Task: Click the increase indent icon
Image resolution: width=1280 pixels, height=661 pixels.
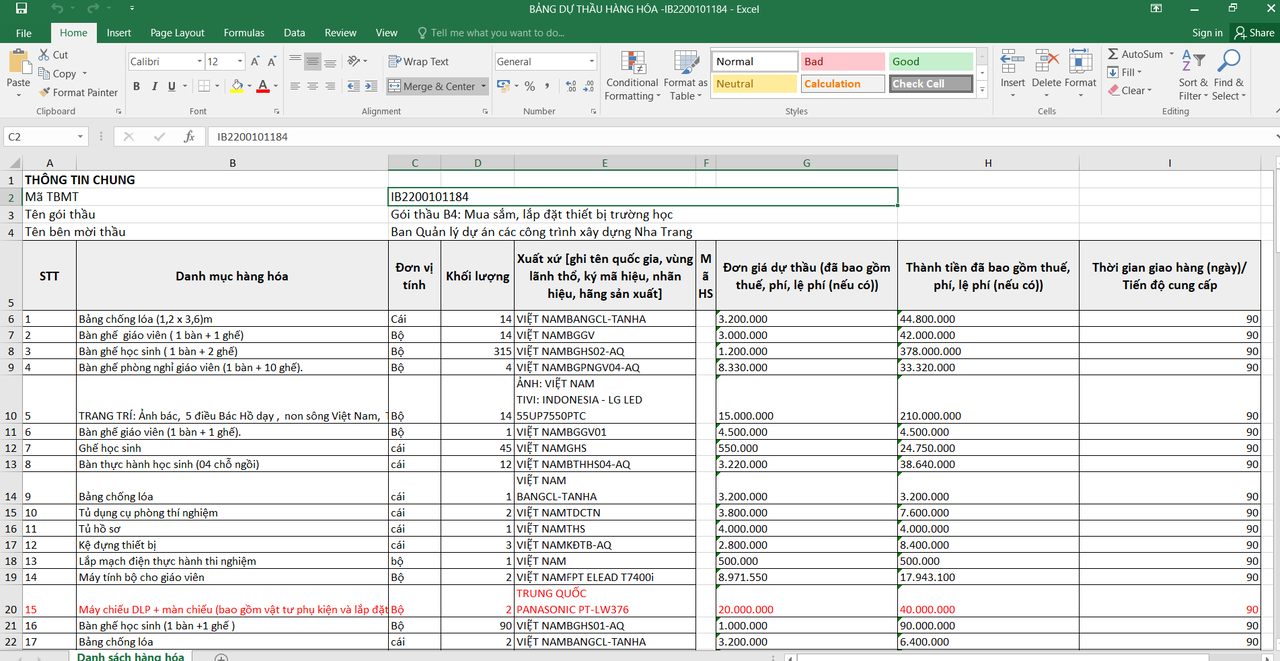Action: tap(370, 87)
